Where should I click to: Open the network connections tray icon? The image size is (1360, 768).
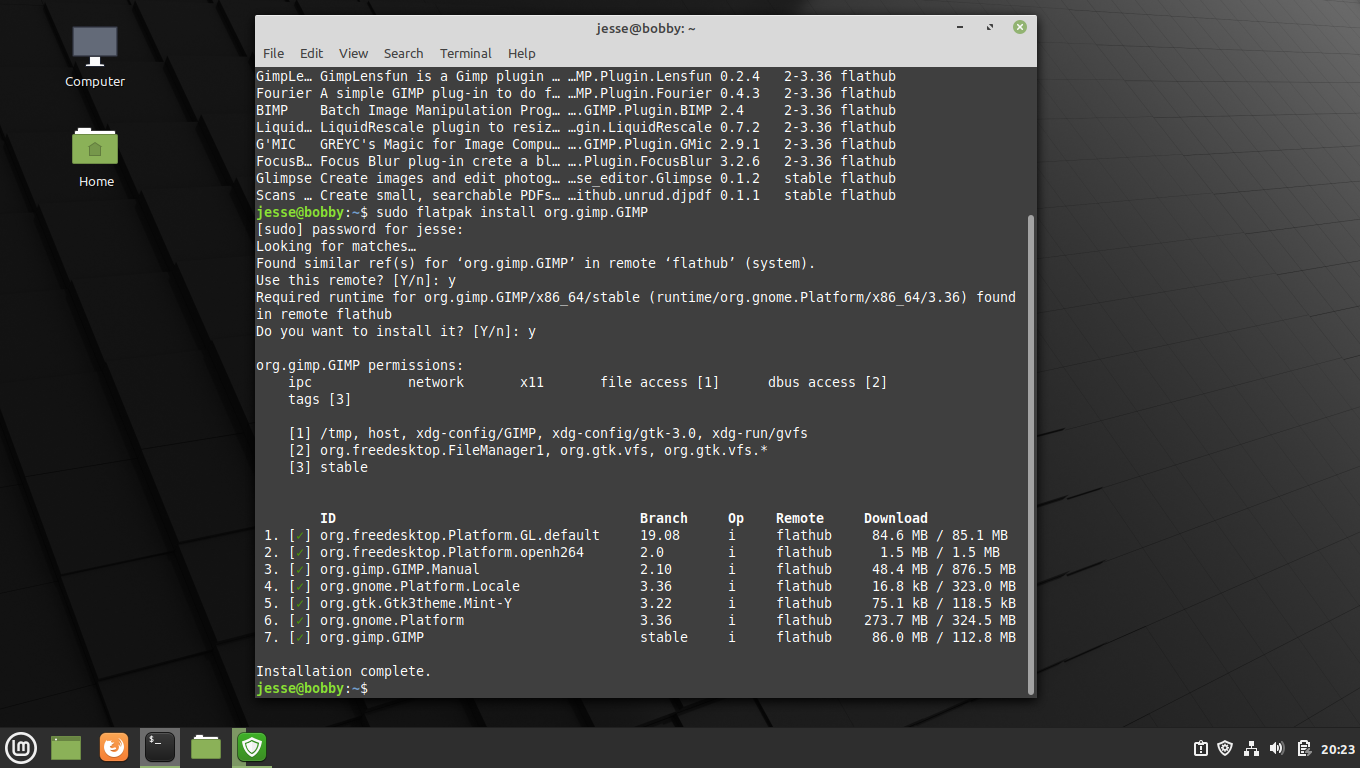pos(1252,748)
